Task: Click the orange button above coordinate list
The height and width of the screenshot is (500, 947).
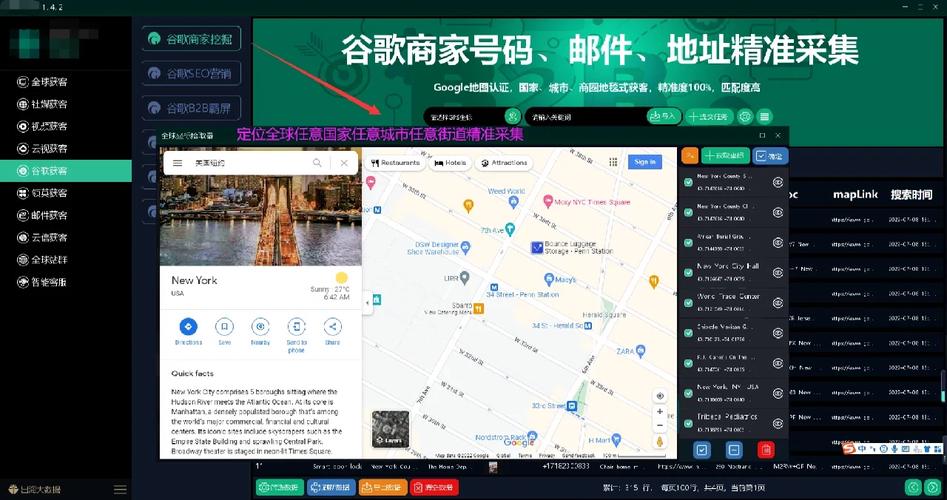Action: point(690,156)
